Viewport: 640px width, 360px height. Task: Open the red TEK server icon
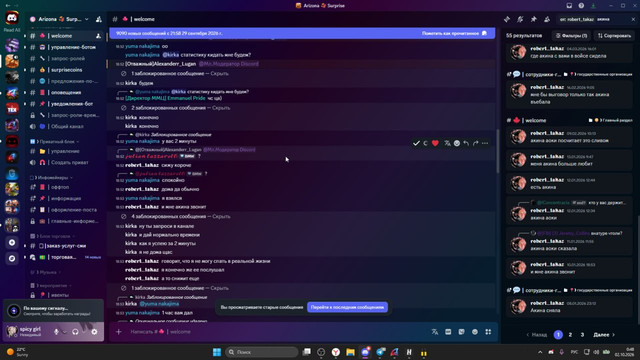(12, 109)
